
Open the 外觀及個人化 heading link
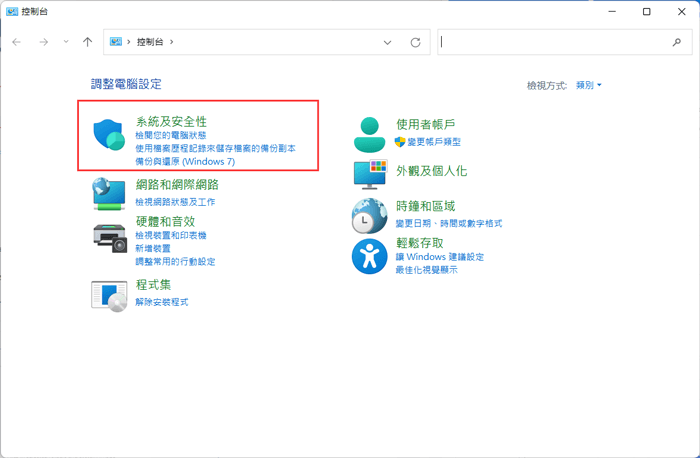click(432, 171)
